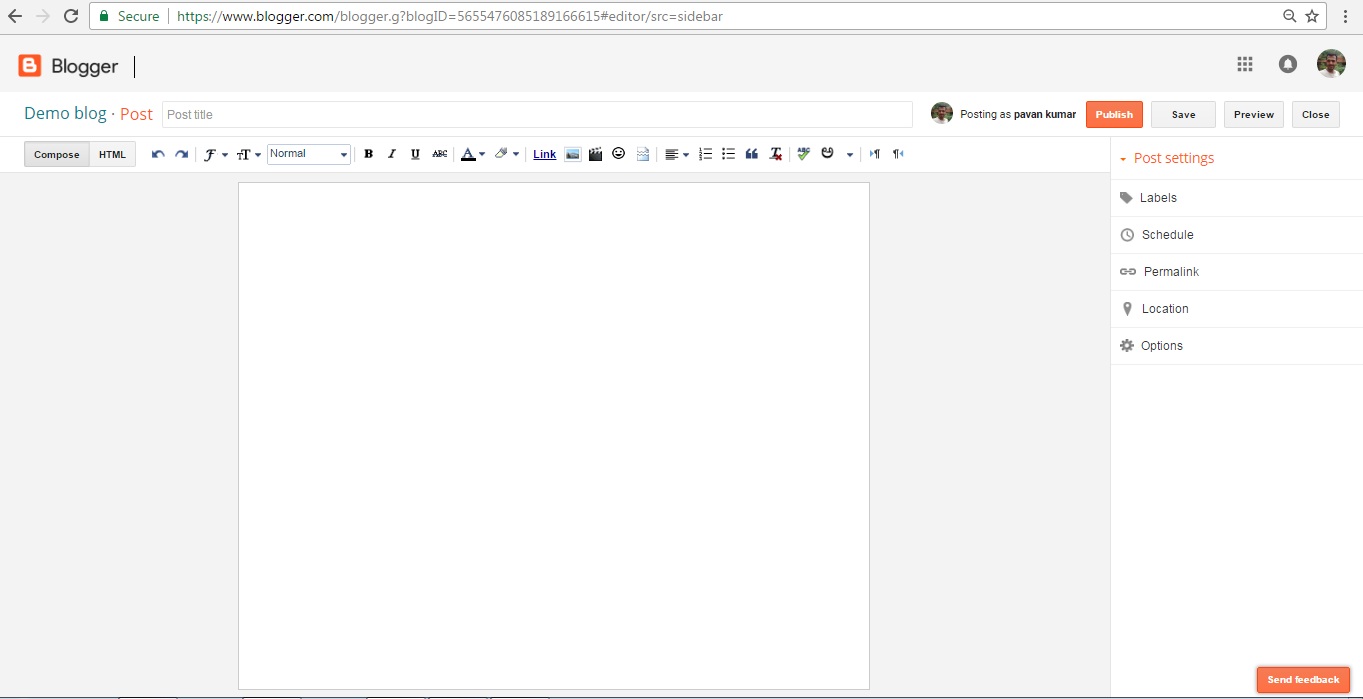Open Blogger notifications bell
1363x699 pixels.
tap(1288, 64)
